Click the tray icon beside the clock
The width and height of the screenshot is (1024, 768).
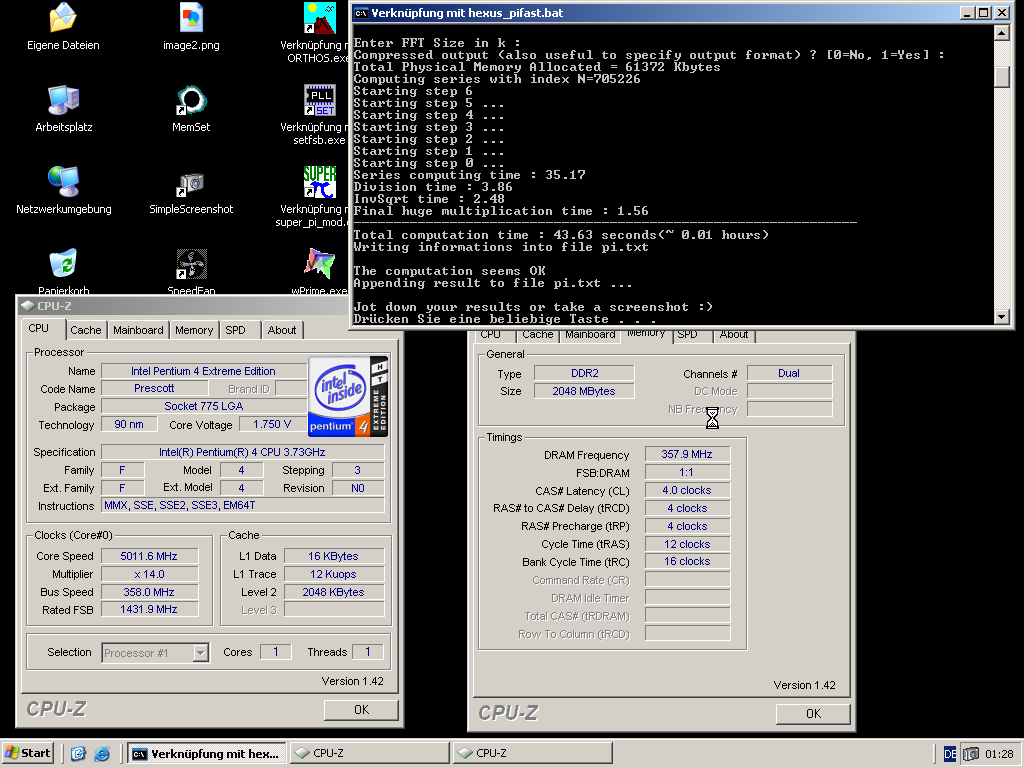pyautogui.click(x=971, y=754)
